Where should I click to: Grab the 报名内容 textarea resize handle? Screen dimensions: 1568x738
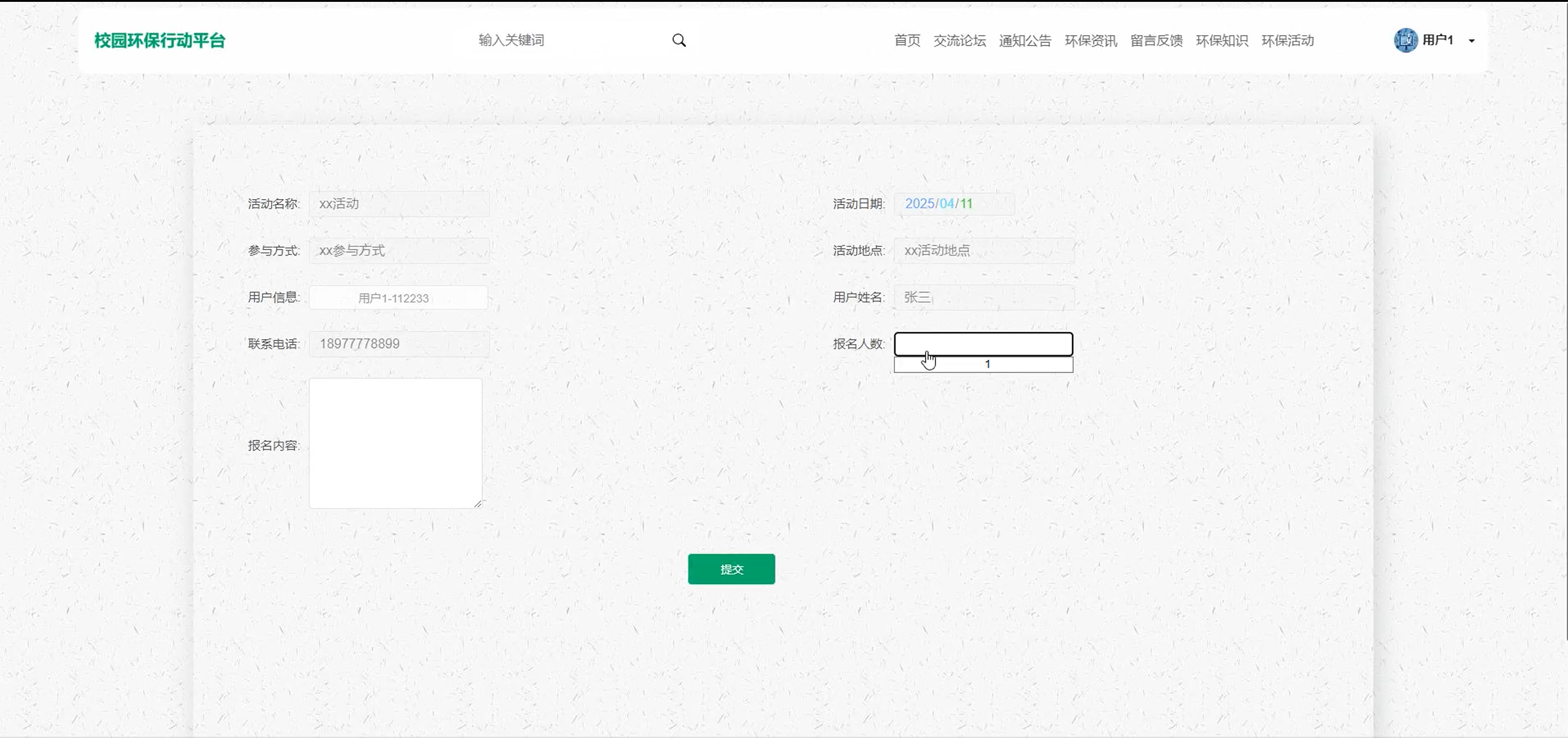click(478, 504)
